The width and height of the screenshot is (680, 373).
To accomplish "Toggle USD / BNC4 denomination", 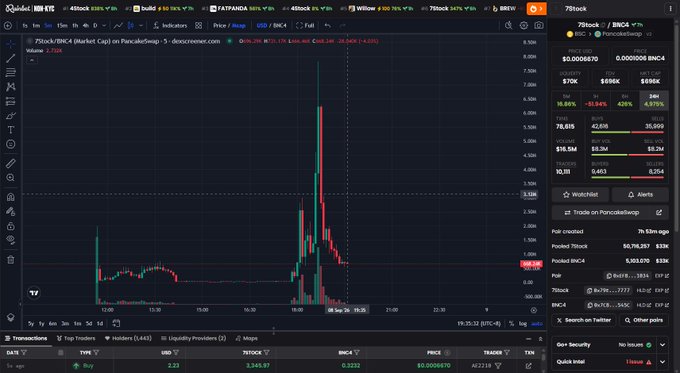I will [x=271, y=26].
